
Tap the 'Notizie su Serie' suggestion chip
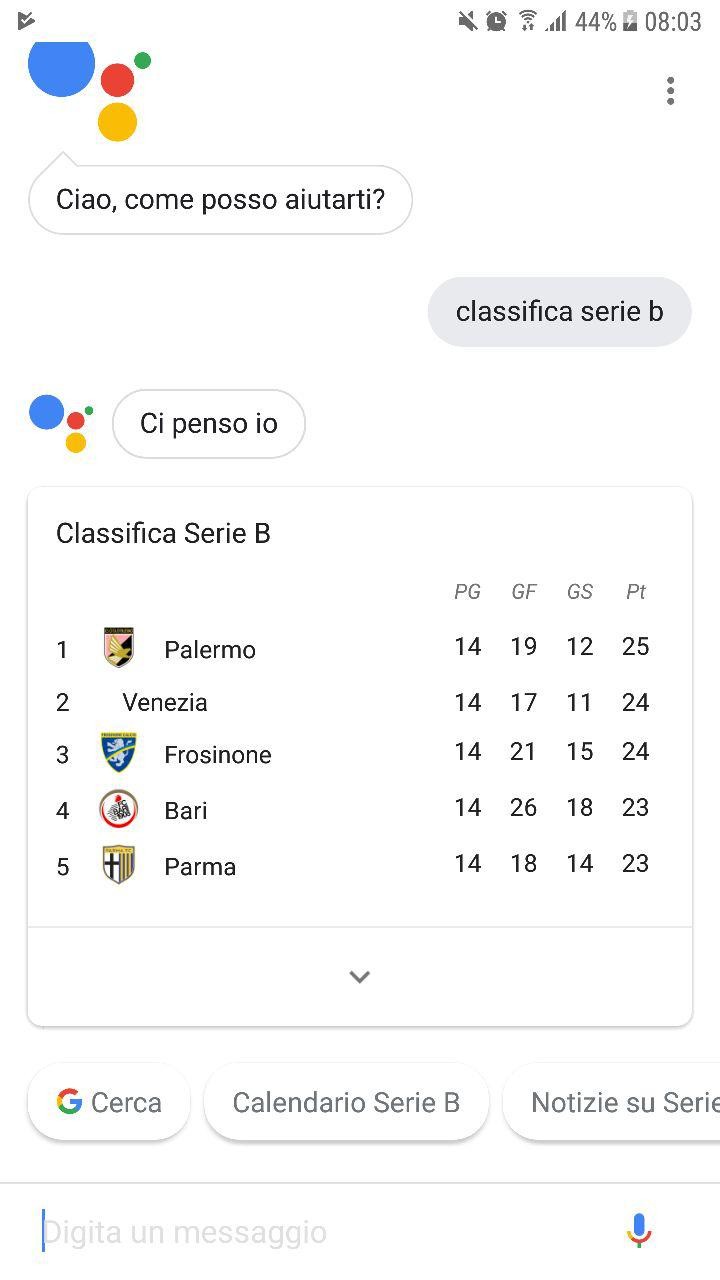[615, 1102]
